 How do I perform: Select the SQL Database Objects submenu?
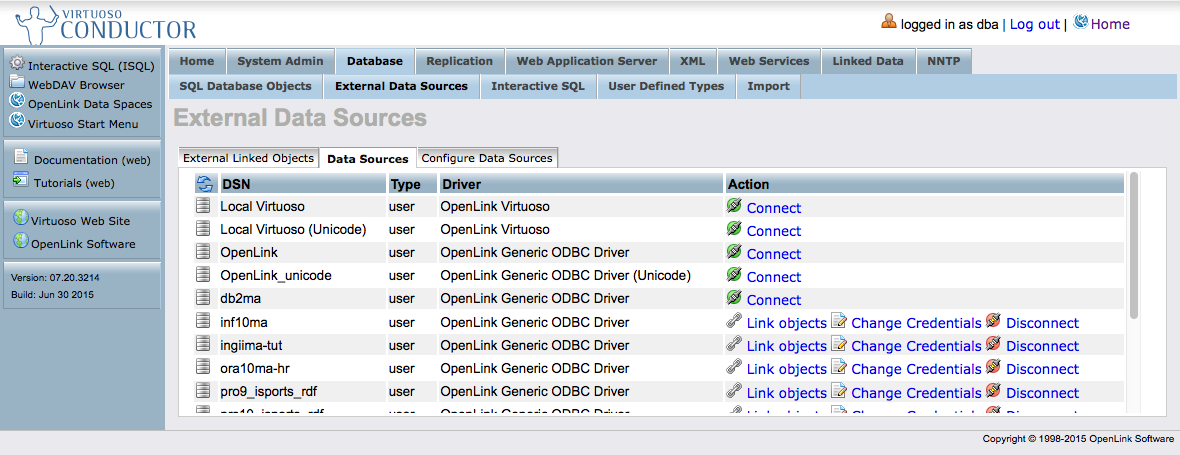[245, 86]
